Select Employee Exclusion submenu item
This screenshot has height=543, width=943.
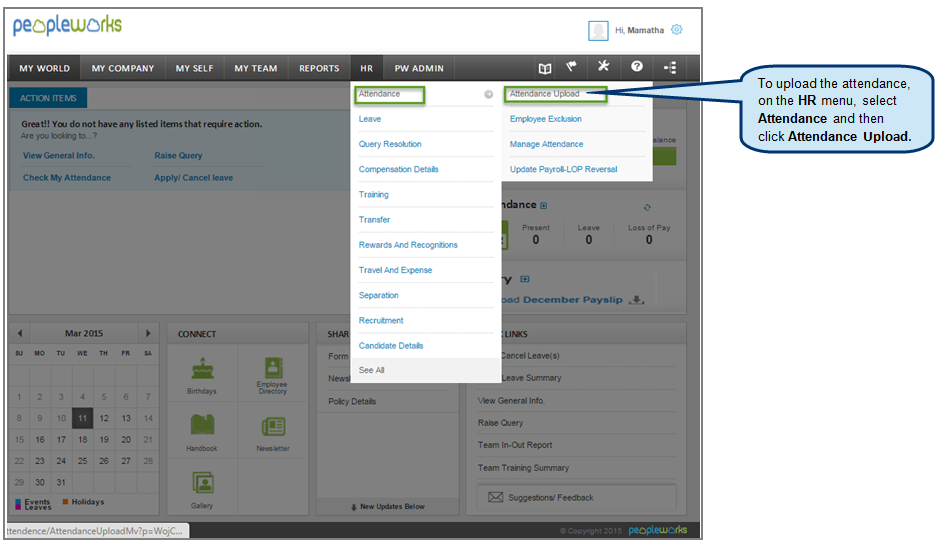point(545,119)
